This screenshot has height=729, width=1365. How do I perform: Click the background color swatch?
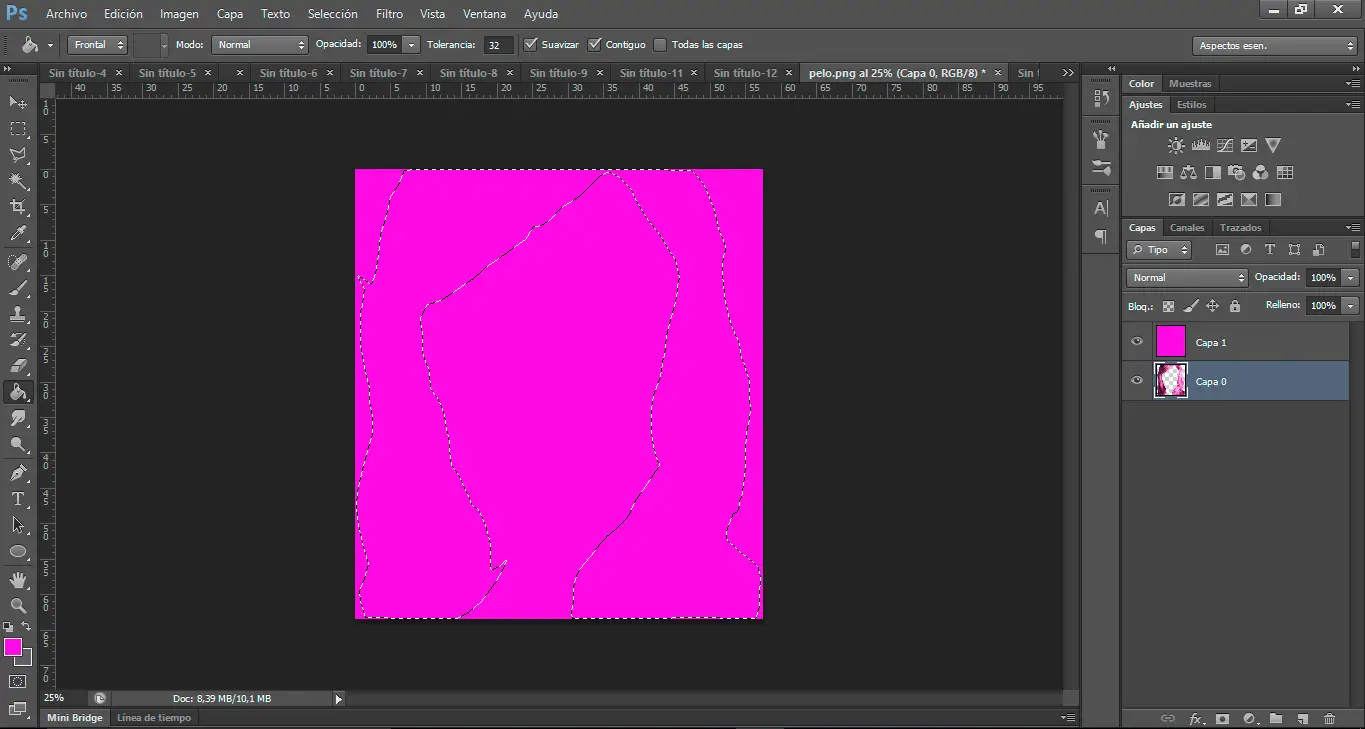coord(25,659)
